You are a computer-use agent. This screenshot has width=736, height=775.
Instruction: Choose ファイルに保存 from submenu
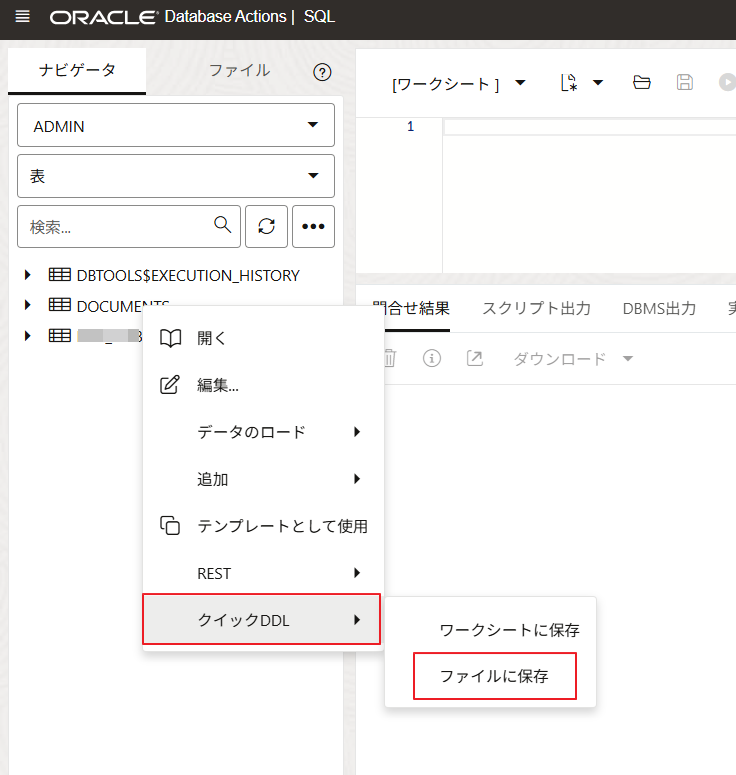pos(494,676)
